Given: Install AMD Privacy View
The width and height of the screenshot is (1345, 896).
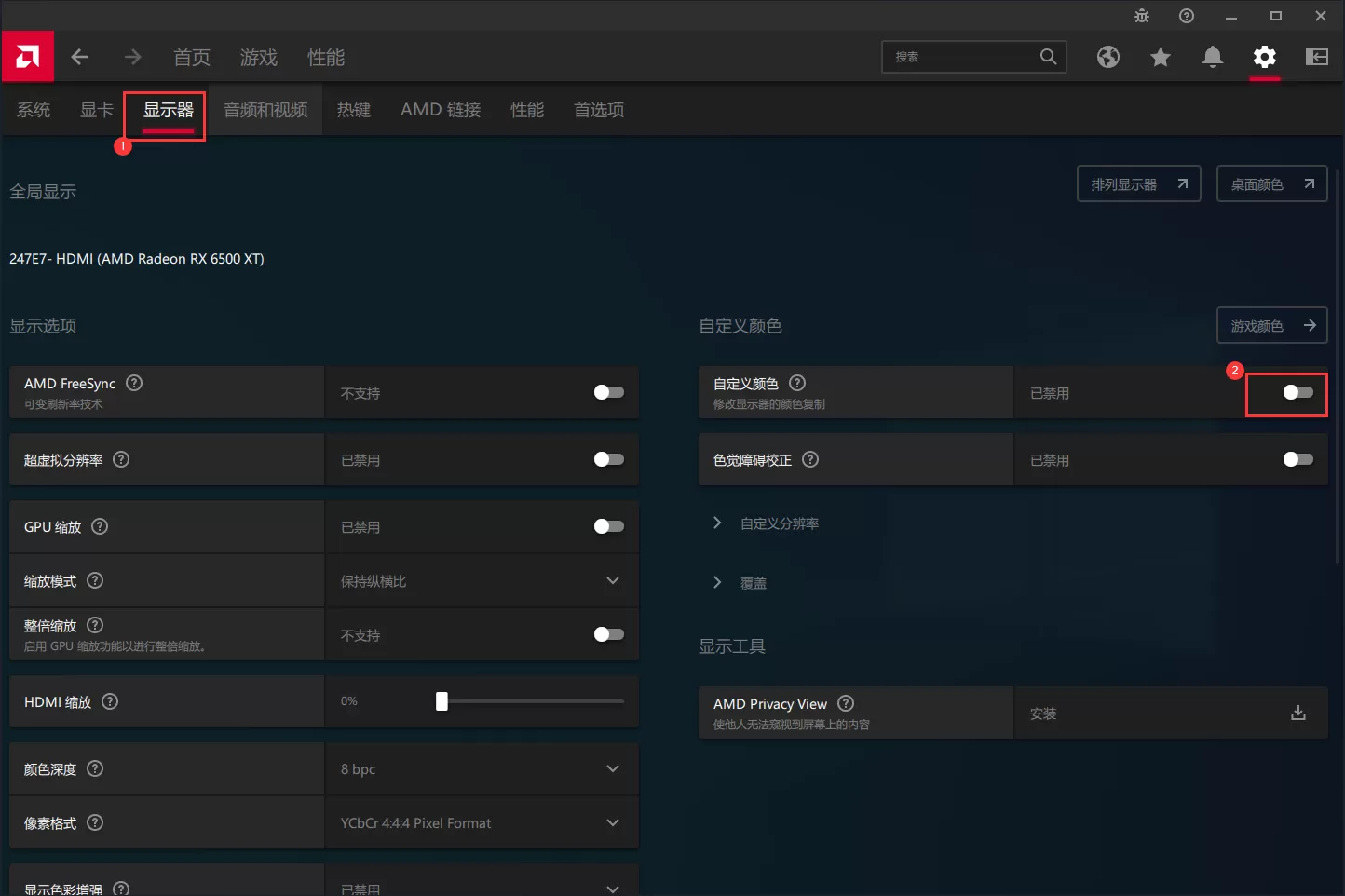Looking at the screenshot, I should pyautogui.click(x=1297, y=712).
